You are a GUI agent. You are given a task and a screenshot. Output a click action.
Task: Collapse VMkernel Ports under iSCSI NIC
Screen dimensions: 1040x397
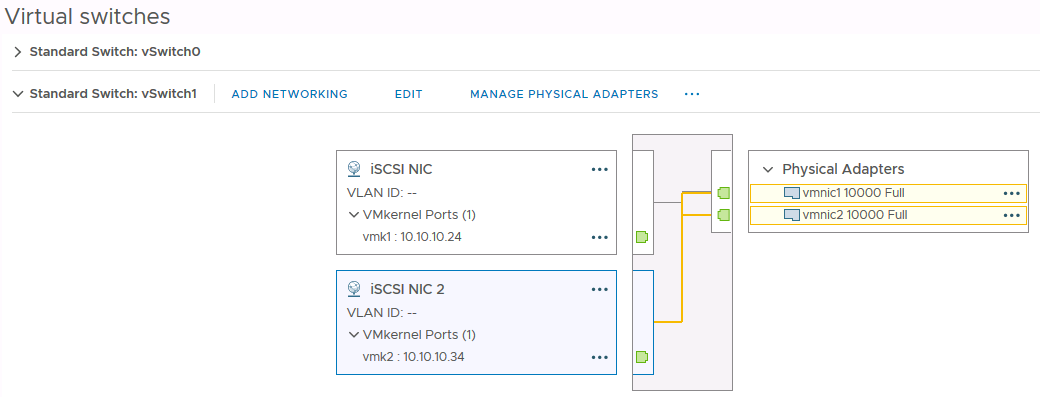[x=354, y=215]
